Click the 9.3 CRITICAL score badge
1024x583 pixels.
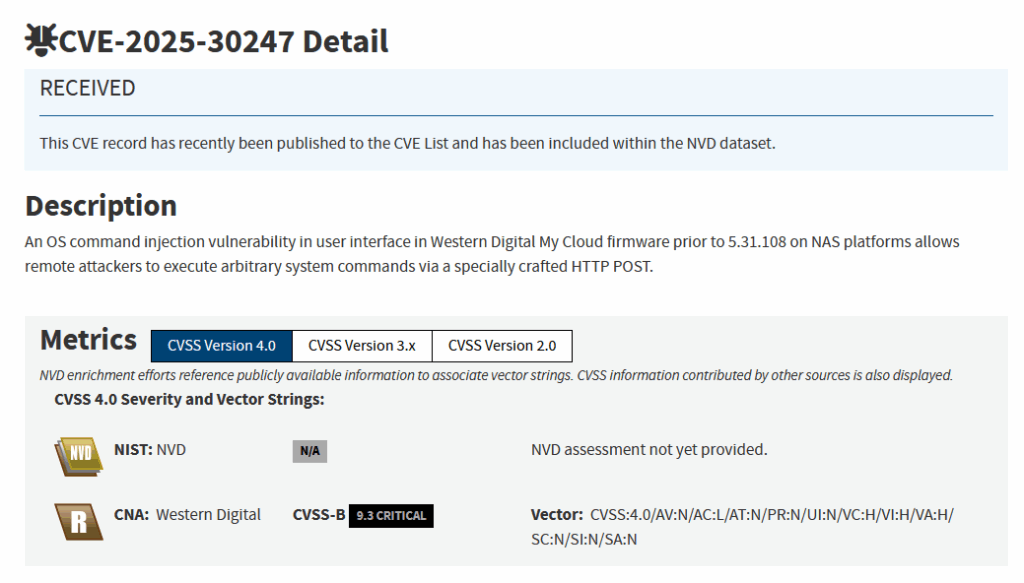391,516
